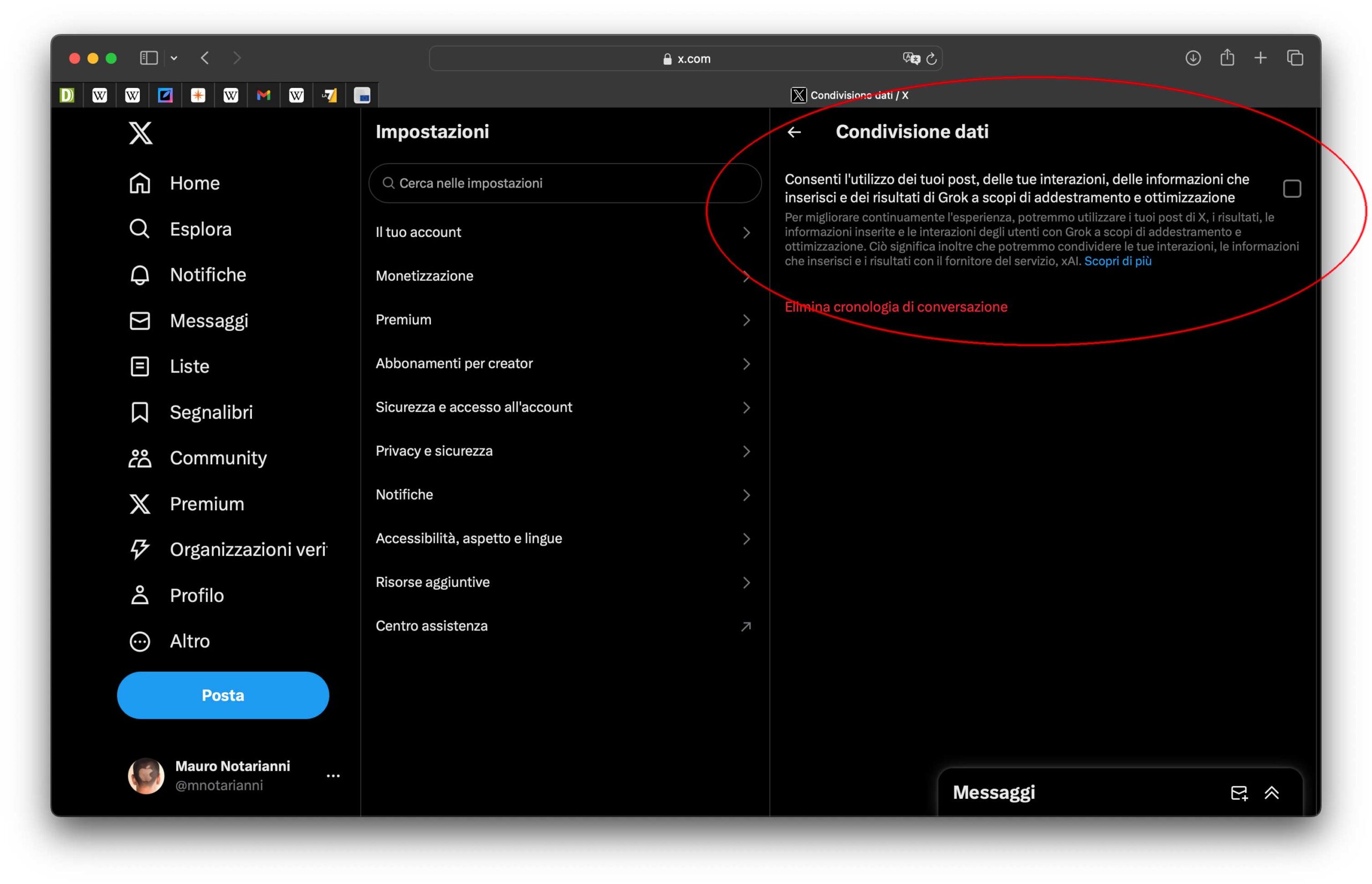Click the blue Posta button
The width and height of the screenshot is (1372, 884).
point(222,695)
